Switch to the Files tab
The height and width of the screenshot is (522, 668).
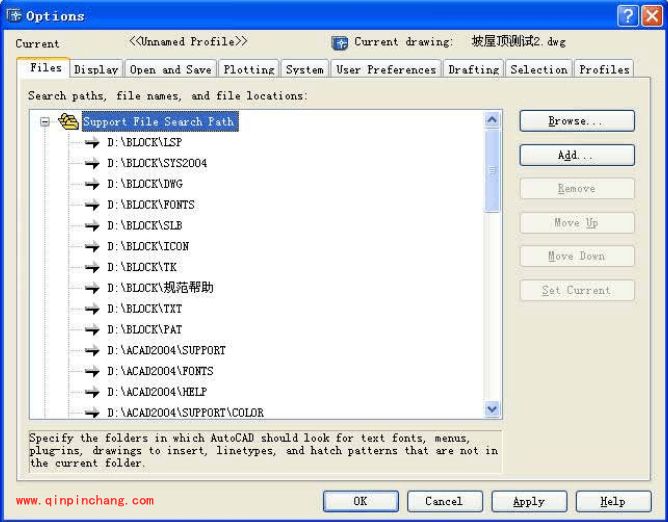[x=43, y=68]
